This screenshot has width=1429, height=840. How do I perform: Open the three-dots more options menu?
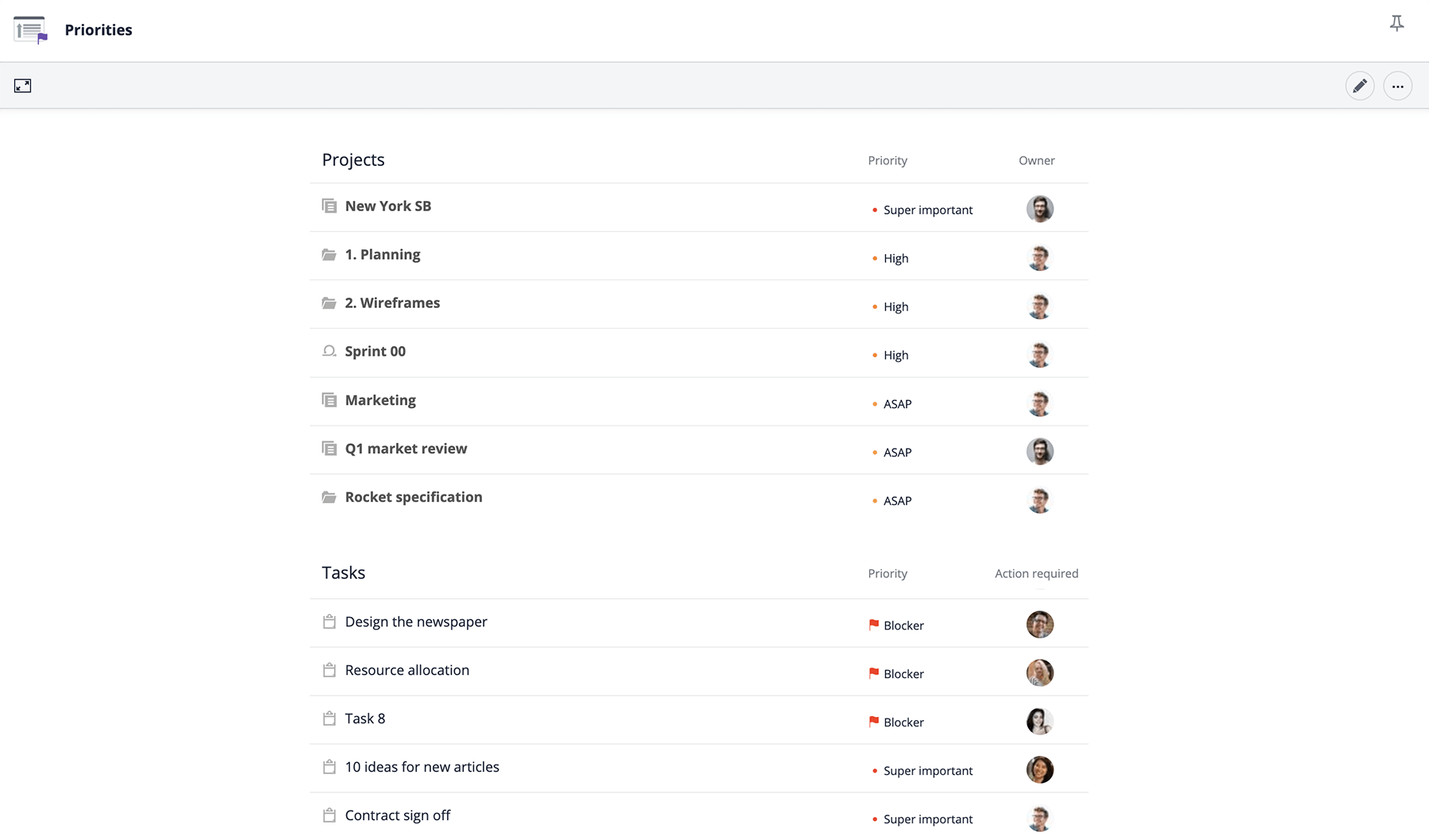click(1397, 86)
